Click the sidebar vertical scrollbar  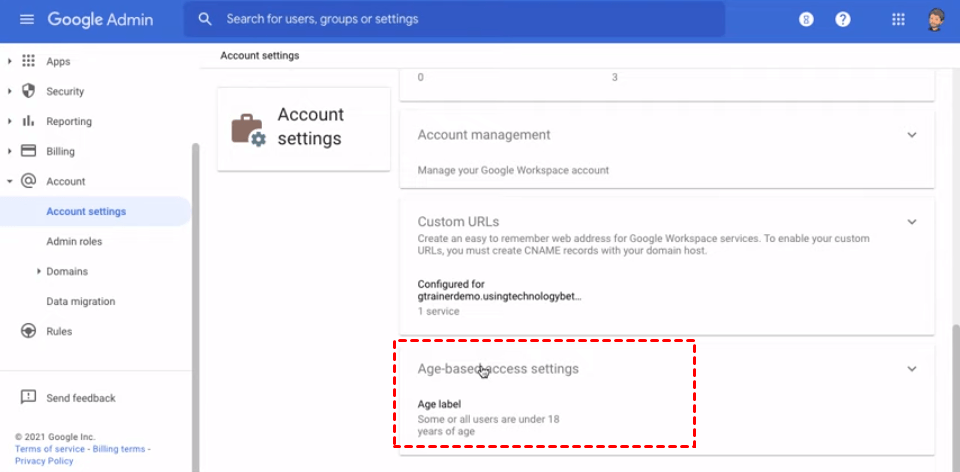coord(195,306)
